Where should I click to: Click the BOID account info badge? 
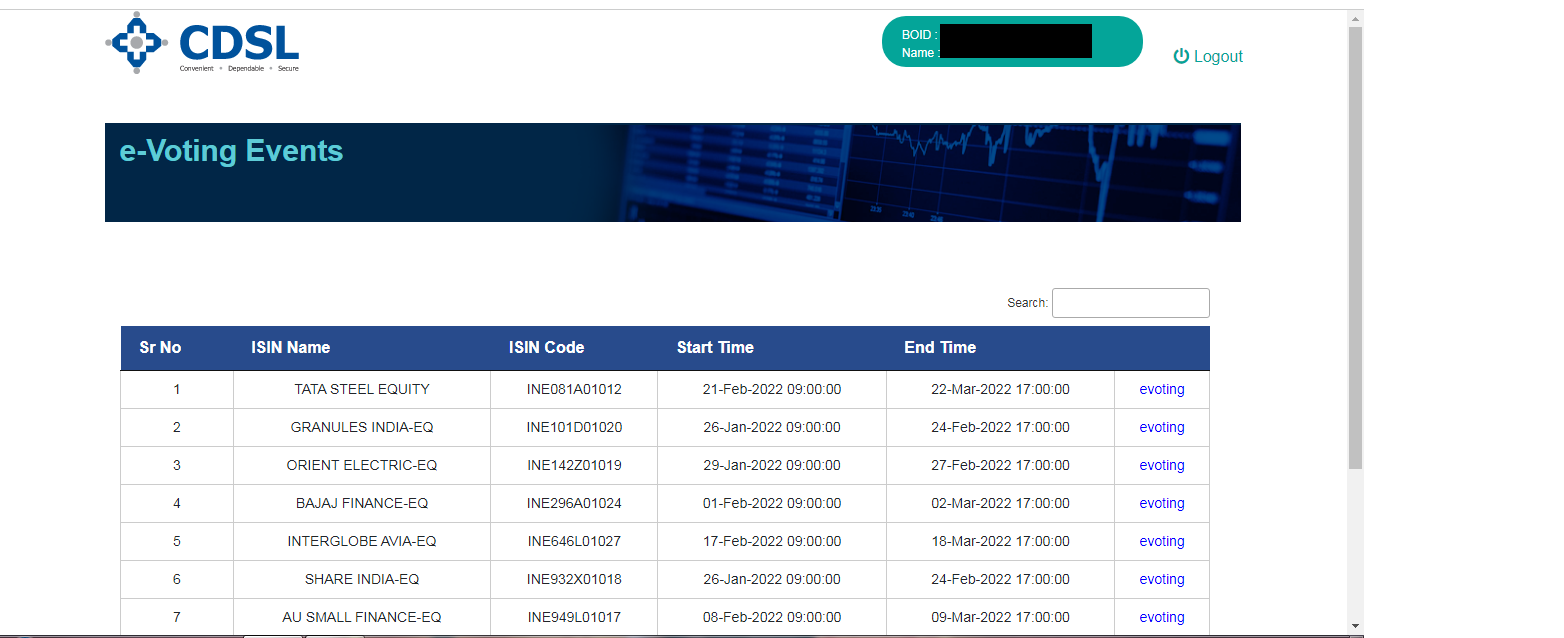pos(1012,42)
